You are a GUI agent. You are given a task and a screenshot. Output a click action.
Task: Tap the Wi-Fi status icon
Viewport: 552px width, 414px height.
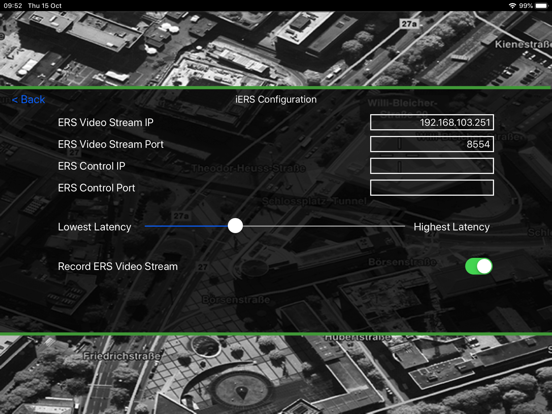click(512, 6)
